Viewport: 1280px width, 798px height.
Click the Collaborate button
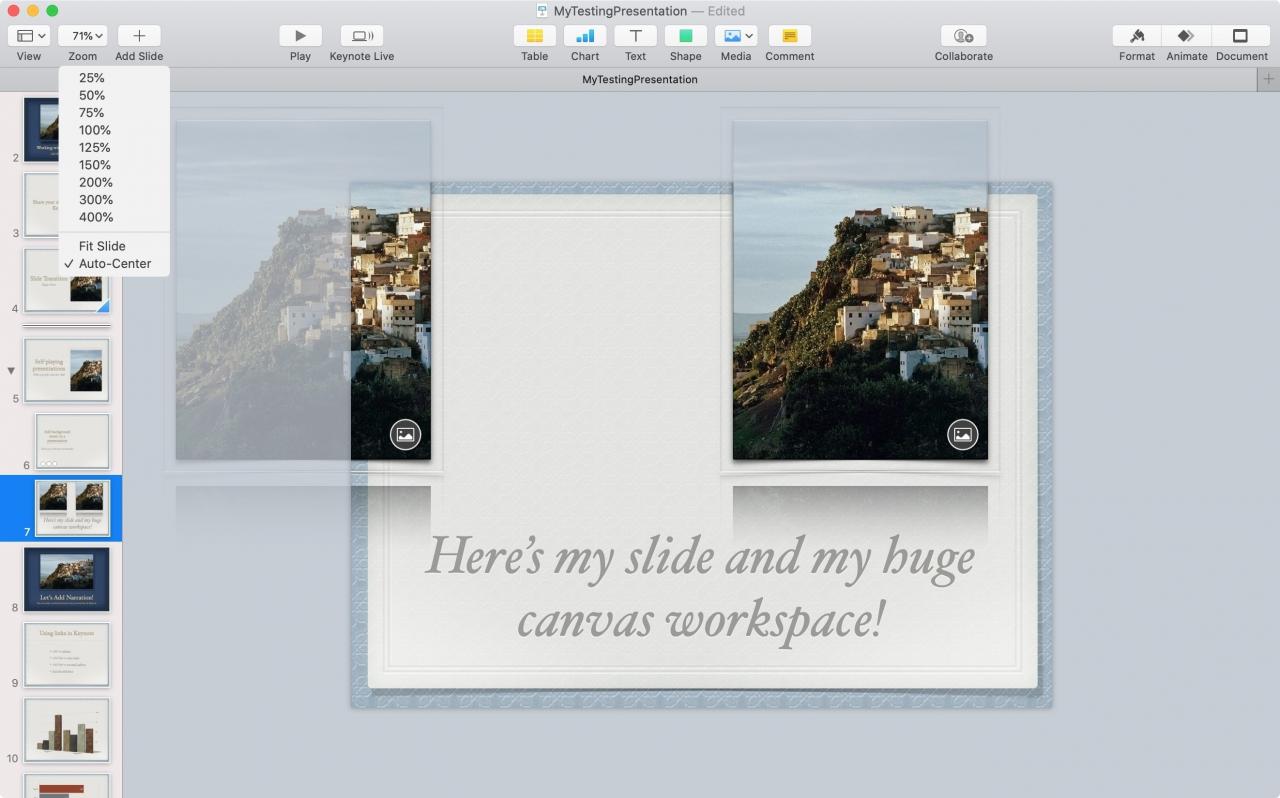(963, 36)
